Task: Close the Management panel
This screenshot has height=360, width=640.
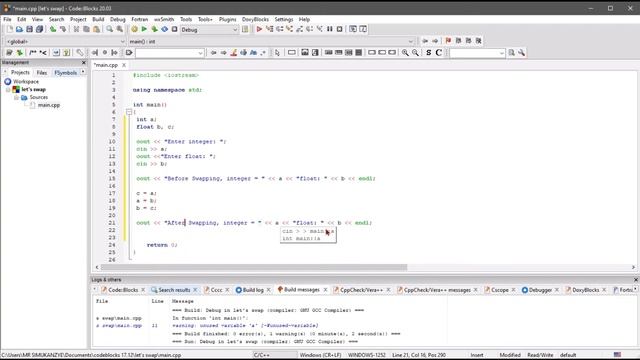Action: (84, 62)
